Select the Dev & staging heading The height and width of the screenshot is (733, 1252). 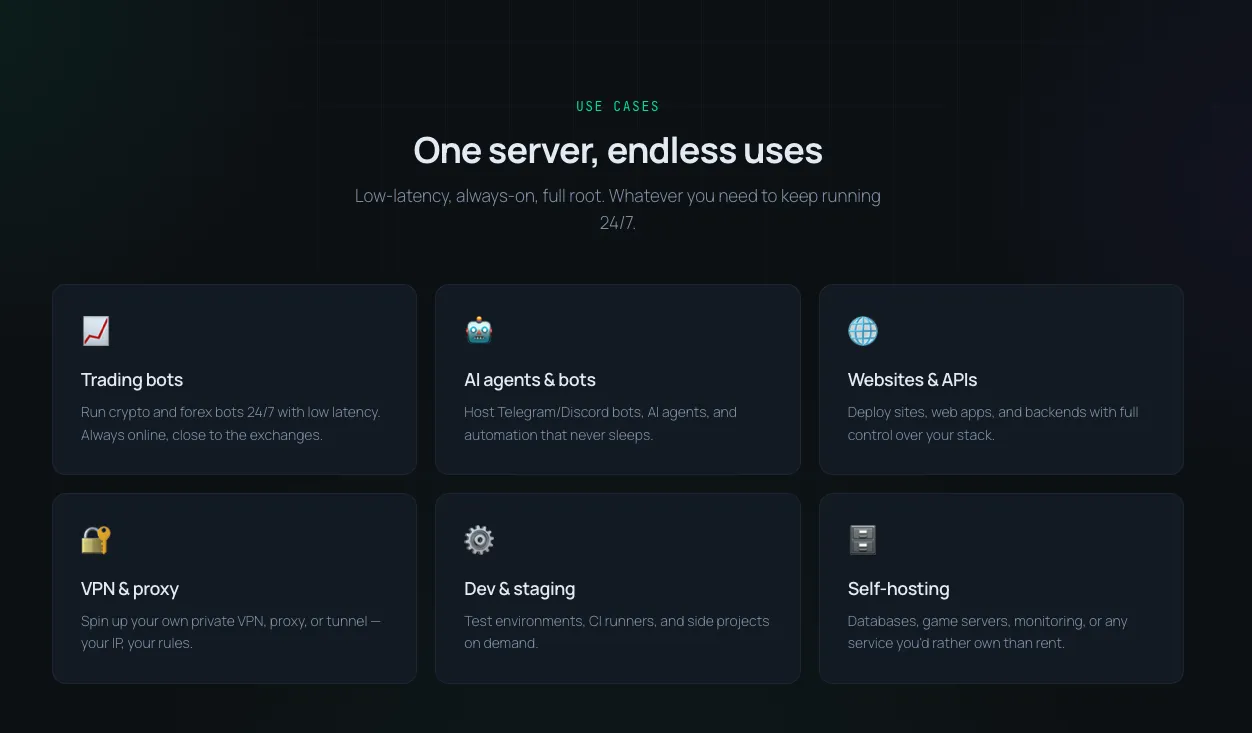click(x=520, y=589)
